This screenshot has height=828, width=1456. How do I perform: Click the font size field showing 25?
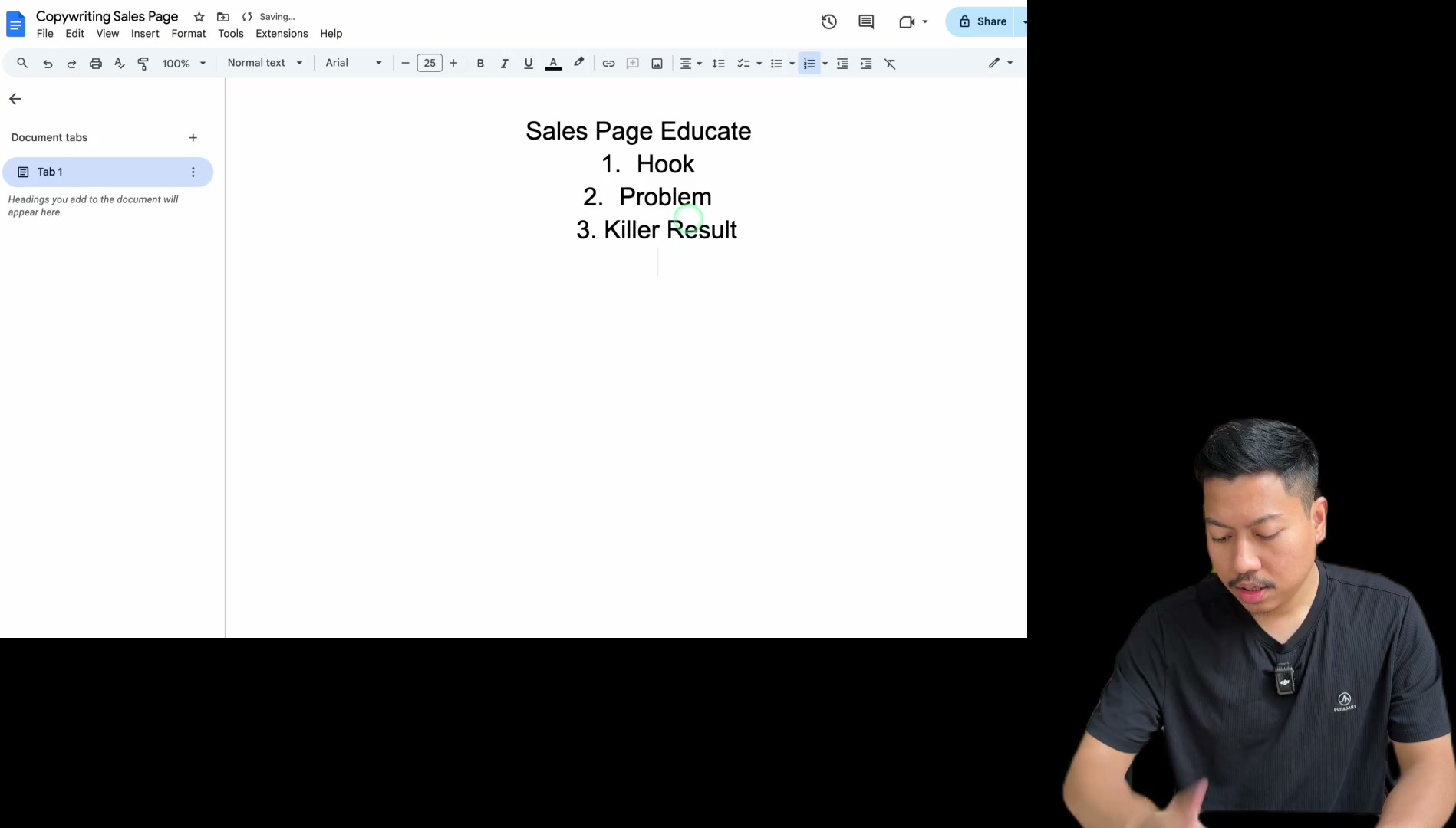[430, 63]
